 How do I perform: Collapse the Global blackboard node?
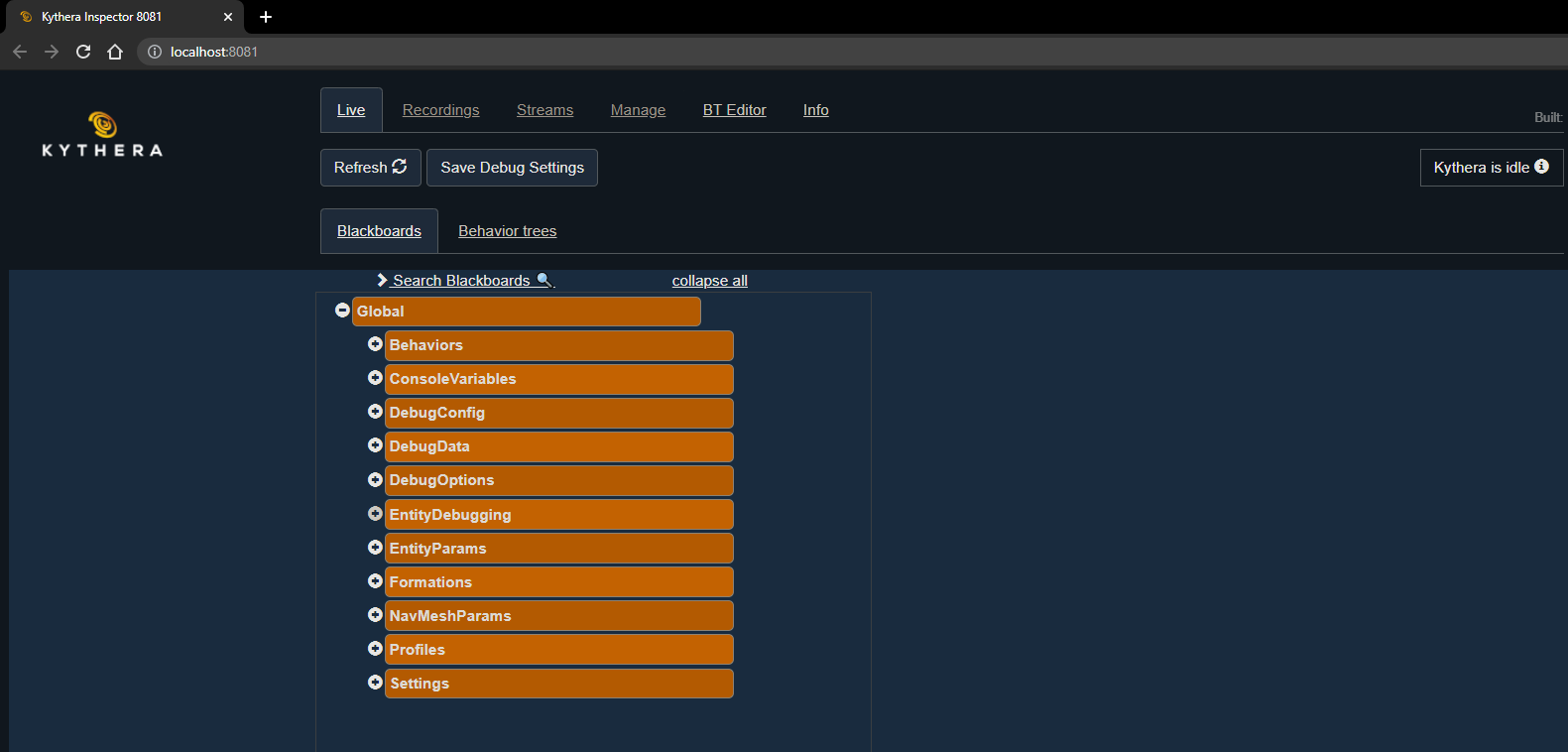coord(342,311)
